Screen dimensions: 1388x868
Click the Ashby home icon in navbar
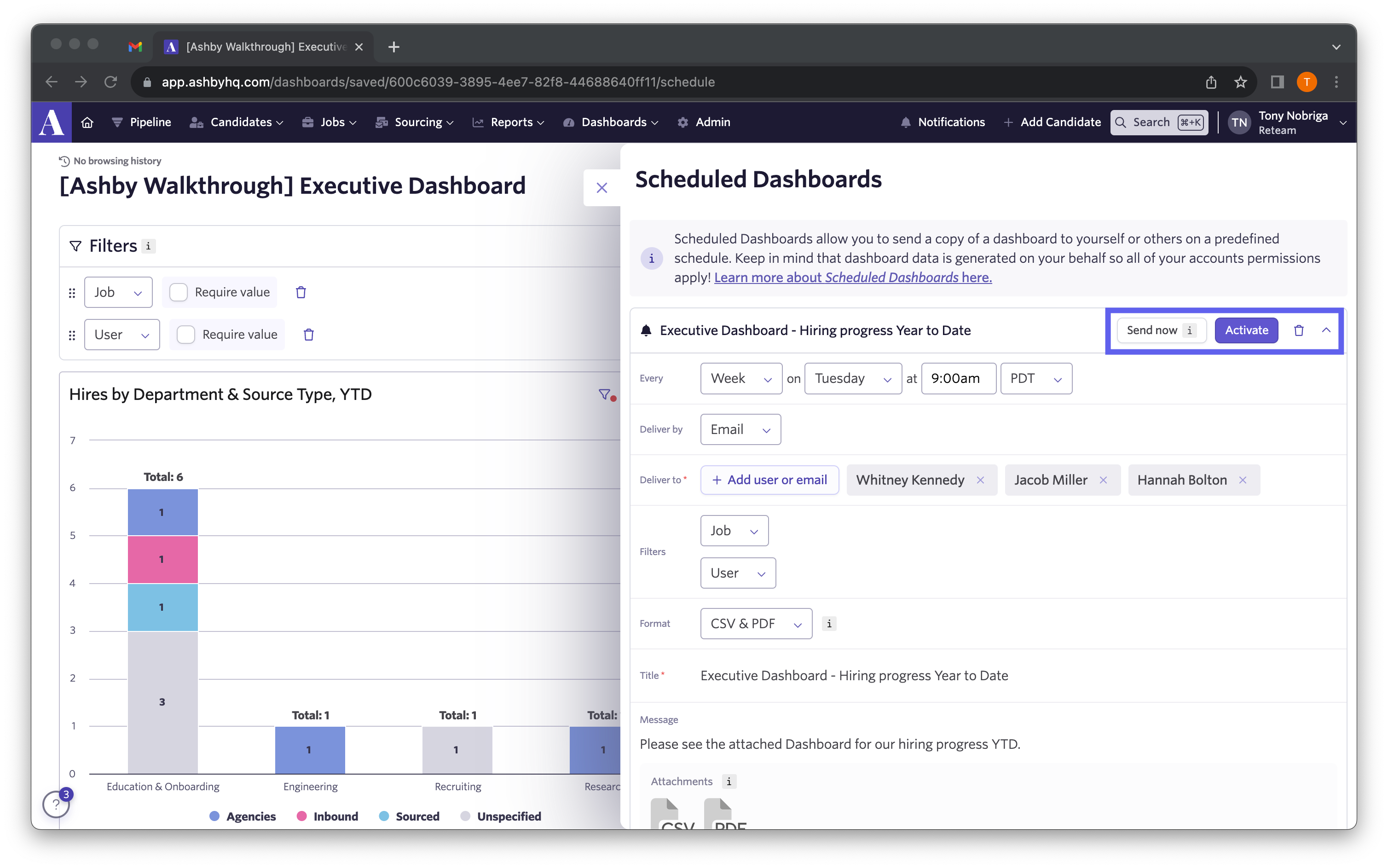(x=87, y=122)
